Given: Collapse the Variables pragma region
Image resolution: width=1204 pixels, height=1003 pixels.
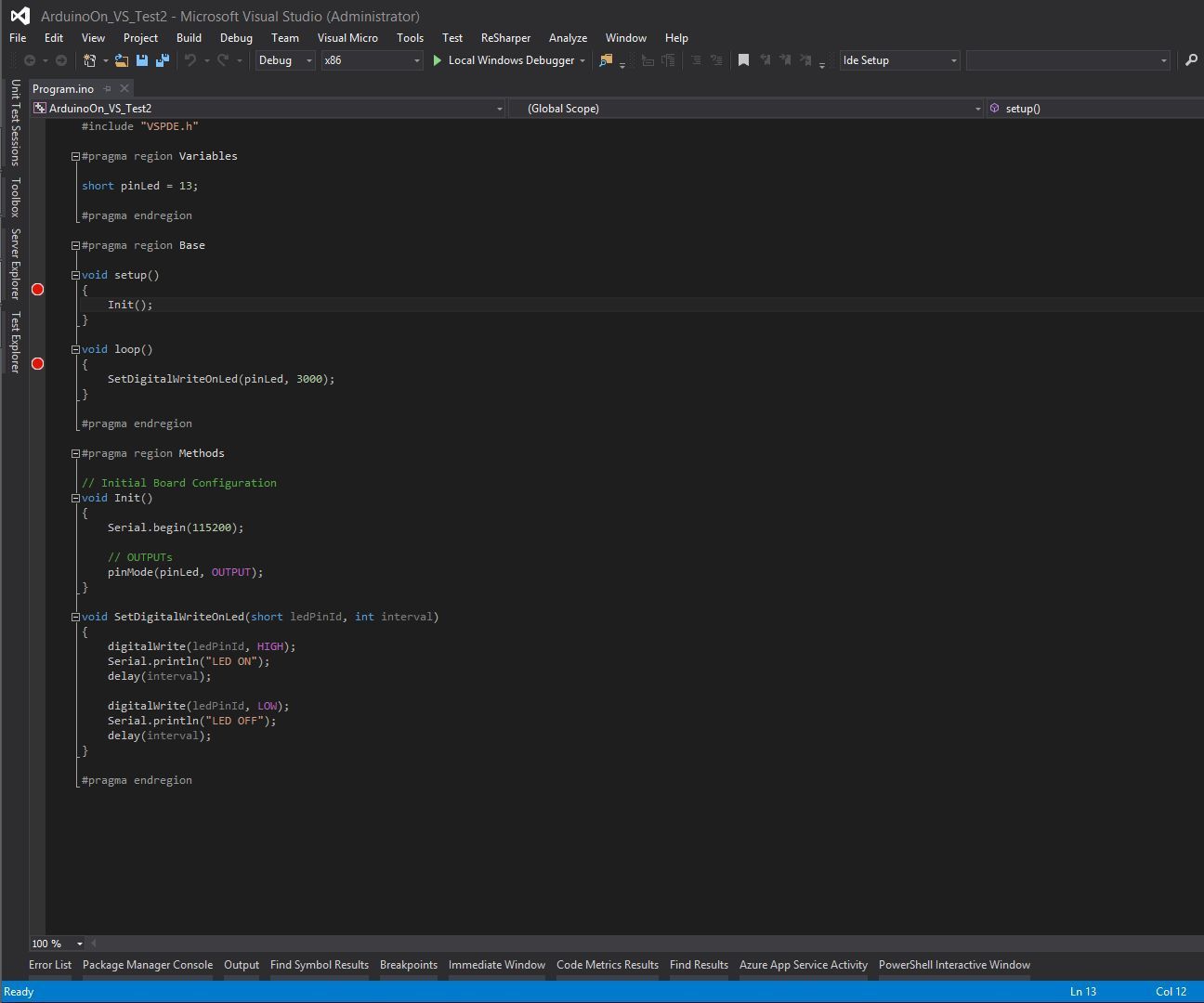Looking at the screenshot, I should point(76,156).
